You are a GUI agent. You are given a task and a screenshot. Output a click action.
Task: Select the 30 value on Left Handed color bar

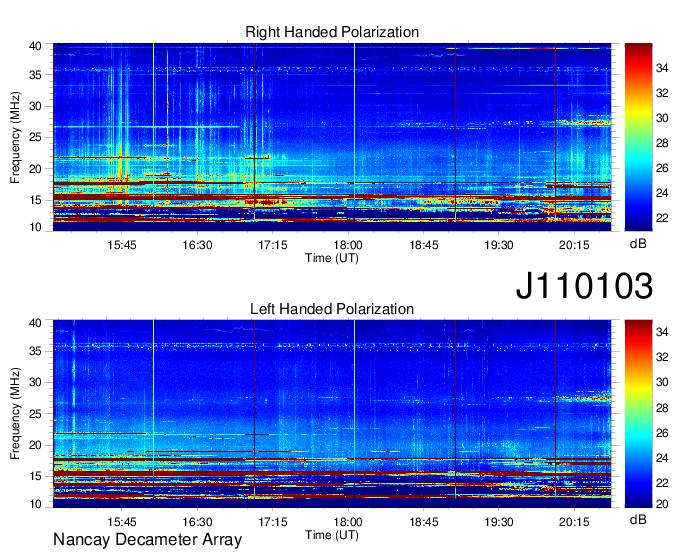662,382
